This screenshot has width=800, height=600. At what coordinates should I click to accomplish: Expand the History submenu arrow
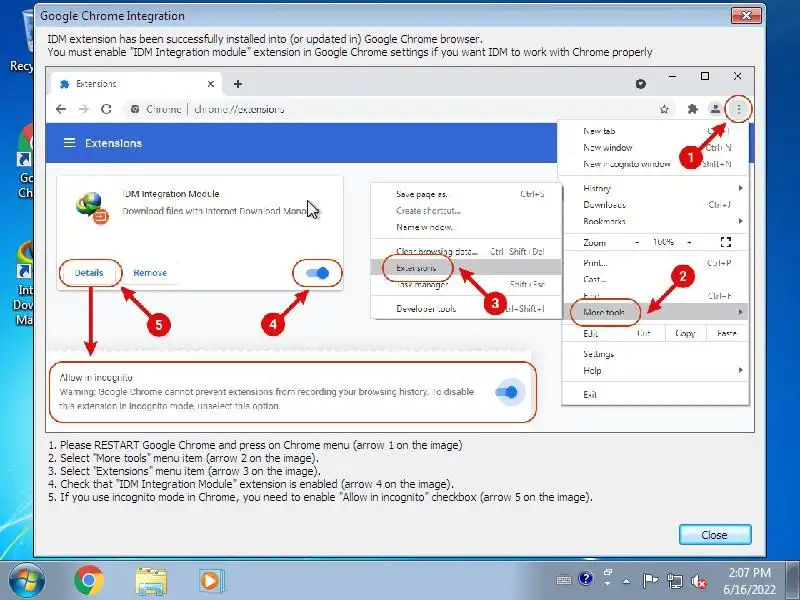point(740,188)
